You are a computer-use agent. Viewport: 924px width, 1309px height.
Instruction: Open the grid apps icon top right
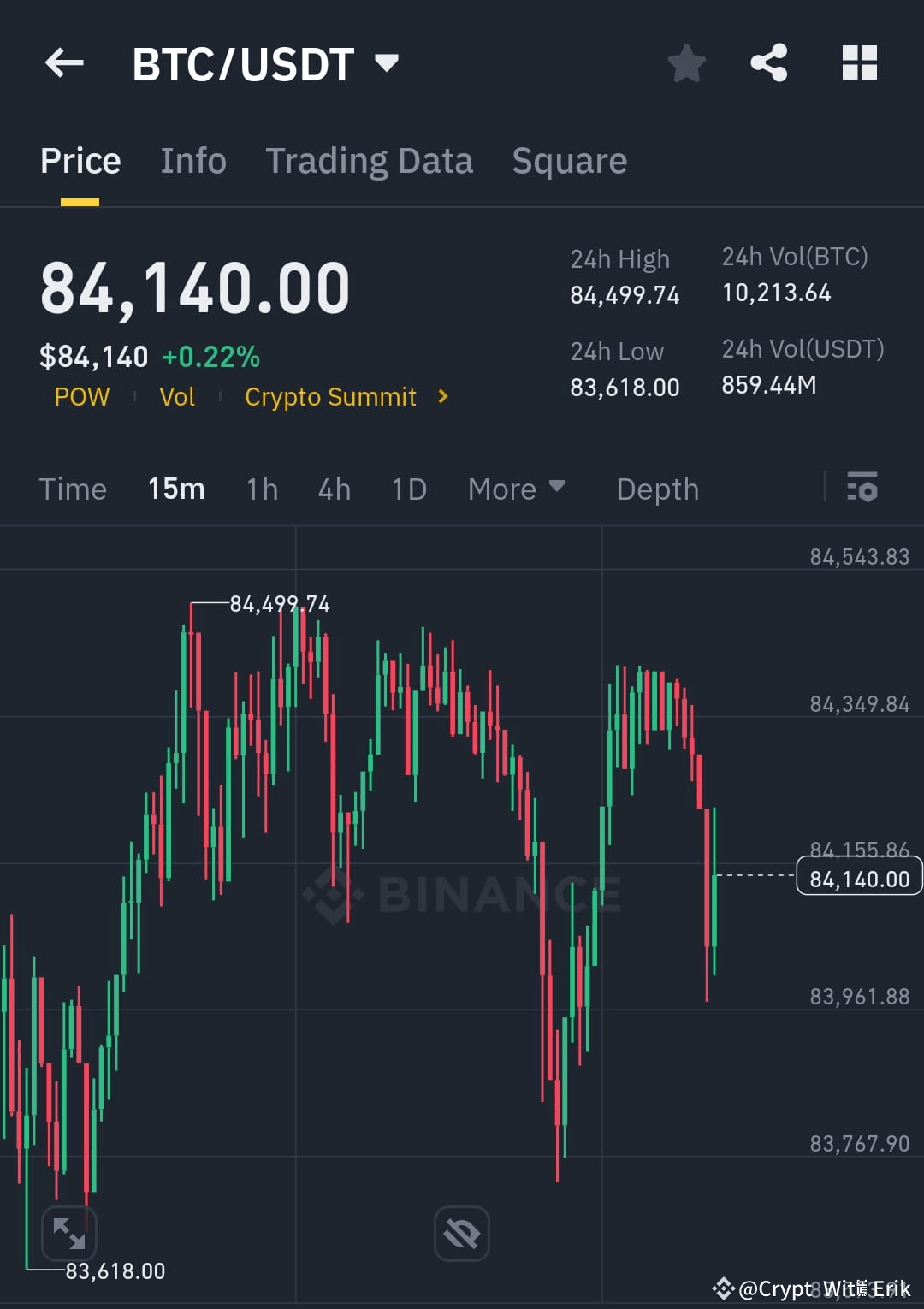858,62
